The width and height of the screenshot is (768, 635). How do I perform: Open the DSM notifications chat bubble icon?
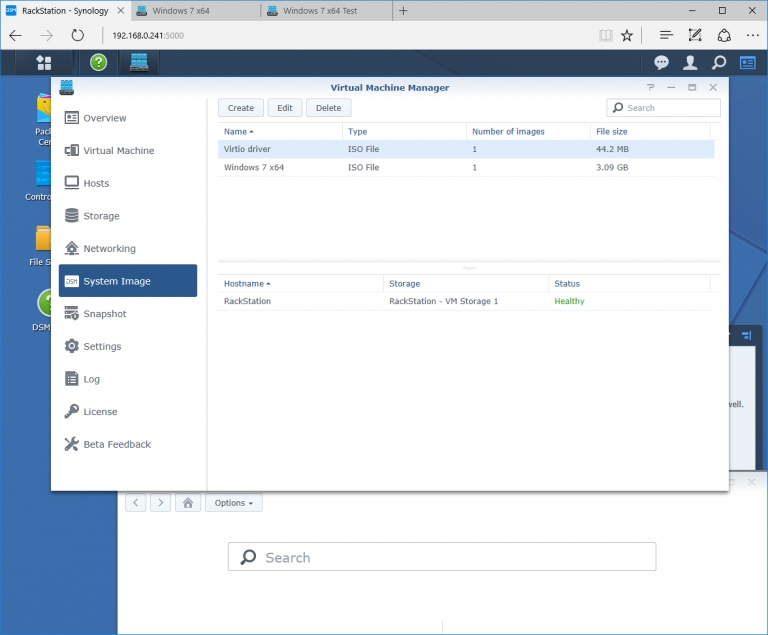click(661, 62)
